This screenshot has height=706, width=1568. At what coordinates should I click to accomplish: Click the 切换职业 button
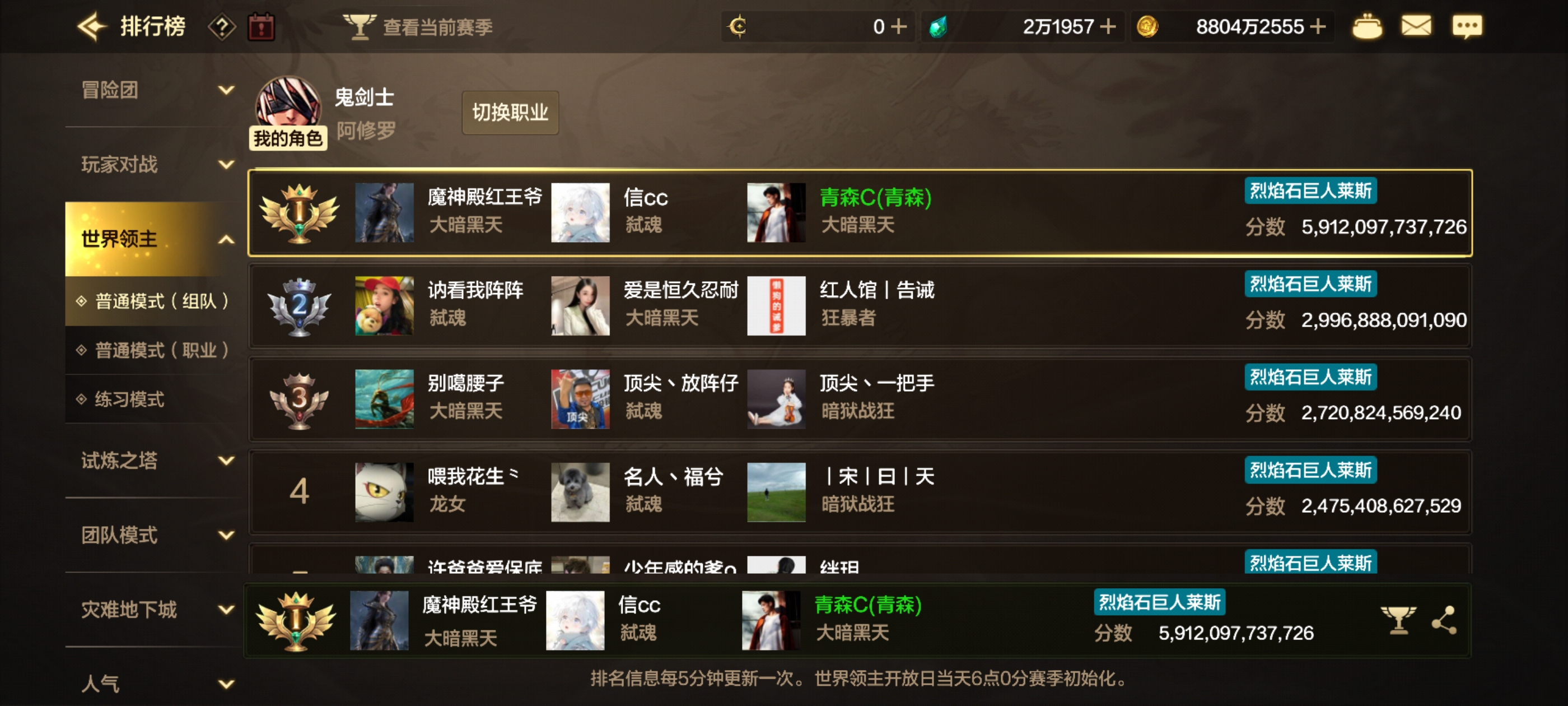(x=510, y=113)
